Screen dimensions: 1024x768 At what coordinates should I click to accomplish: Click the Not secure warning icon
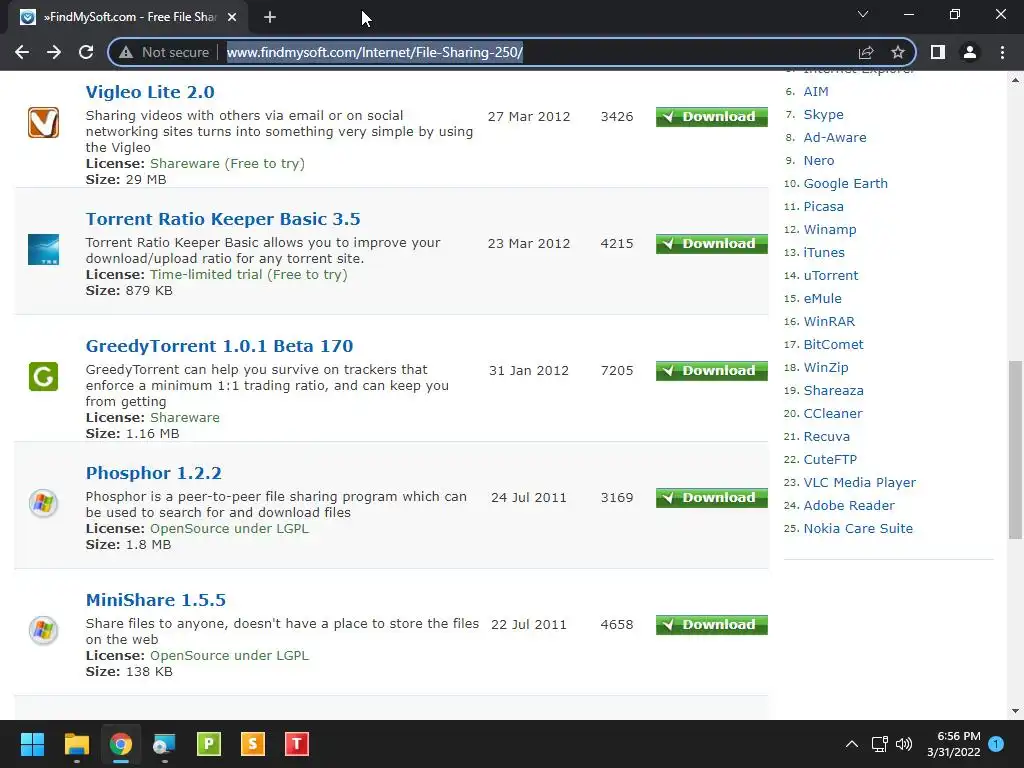[126, 52]
